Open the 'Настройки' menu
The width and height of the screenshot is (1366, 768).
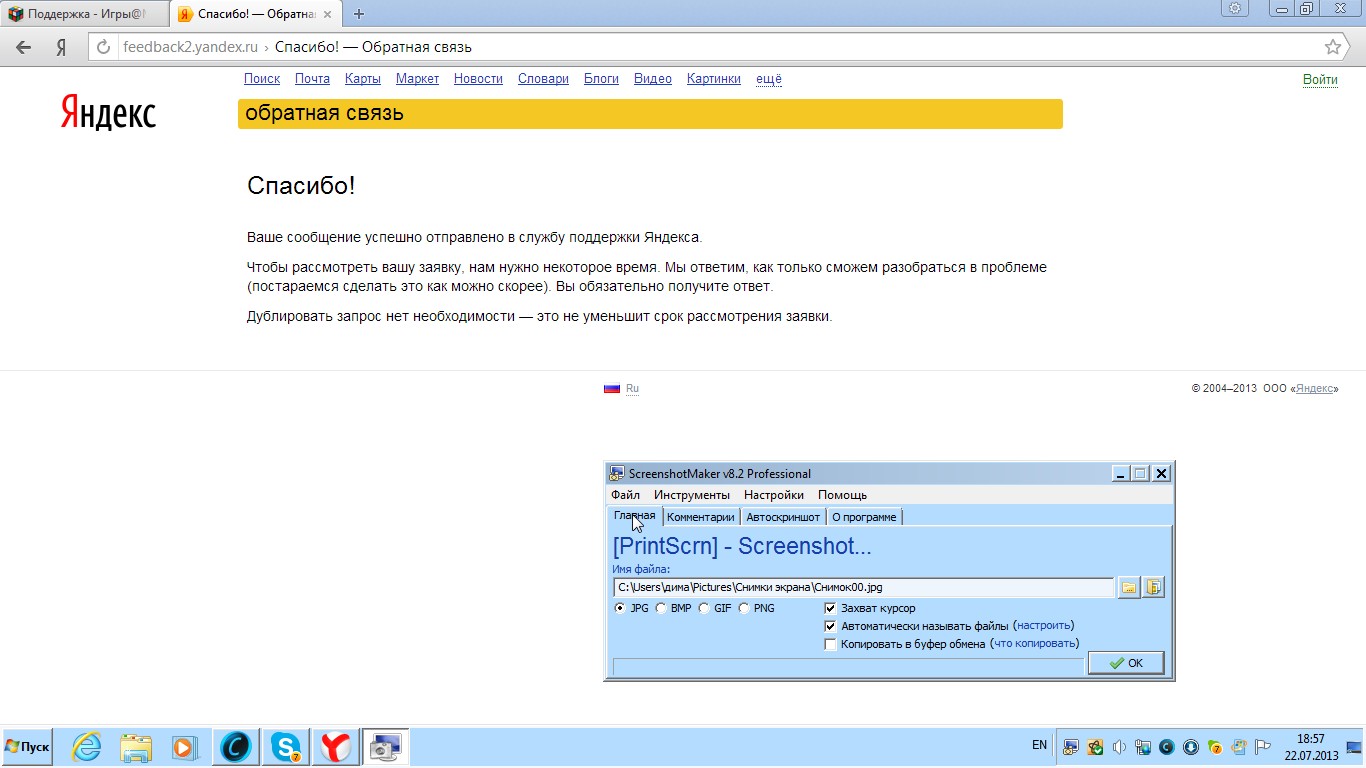pyautogui.click(x=774, y=495)
